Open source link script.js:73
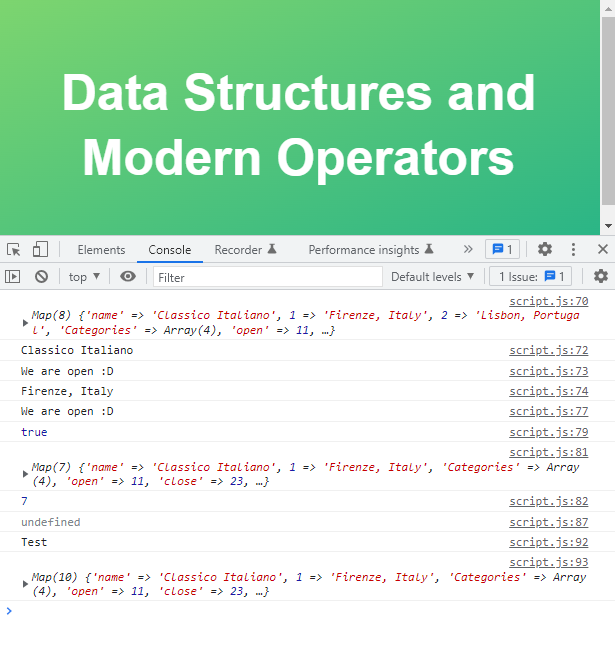Screen dimensions: 615x668 [549, 371]
